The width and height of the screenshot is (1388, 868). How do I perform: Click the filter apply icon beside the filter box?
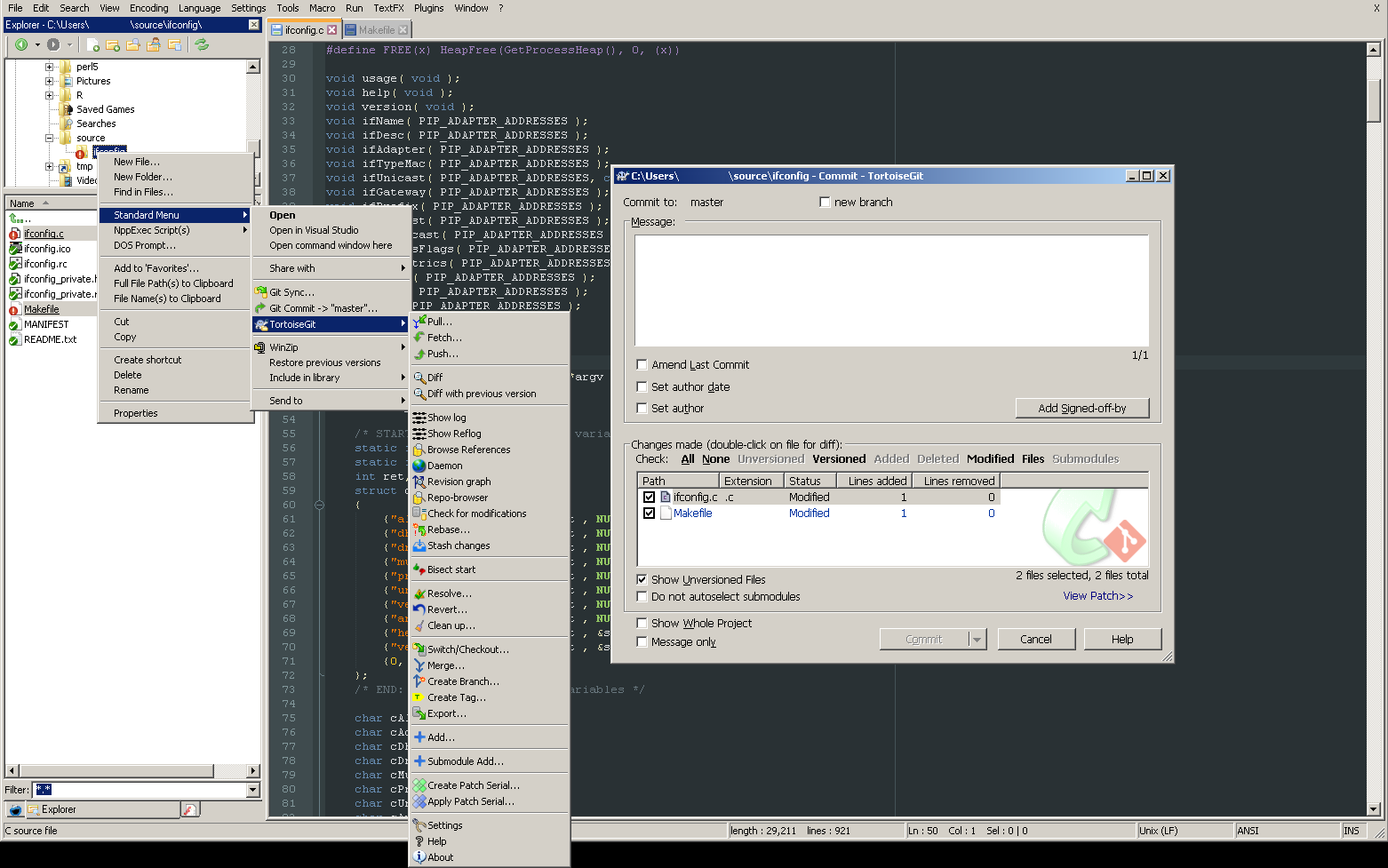click(x=190, y=809)
